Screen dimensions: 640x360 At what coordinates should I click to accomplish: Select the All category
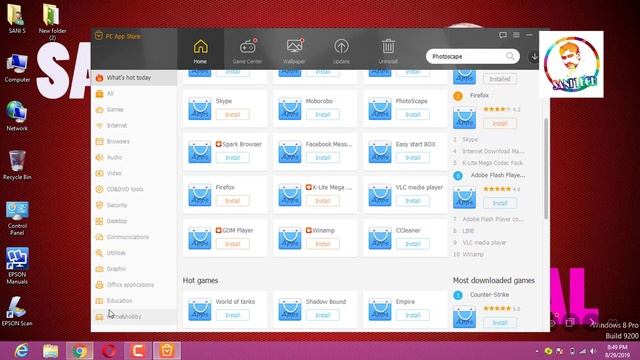click(134, 93)
